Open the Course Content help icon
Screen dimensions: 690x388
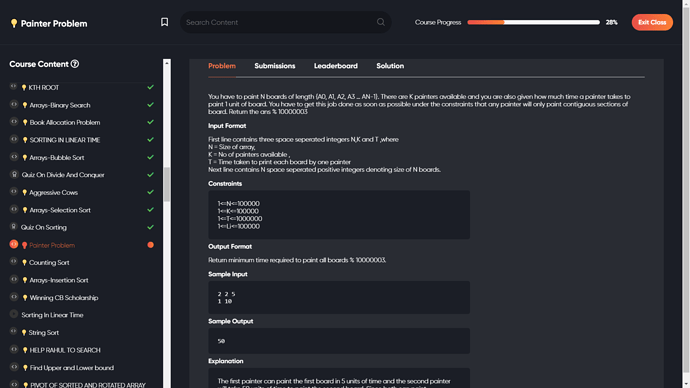point(75,64)
